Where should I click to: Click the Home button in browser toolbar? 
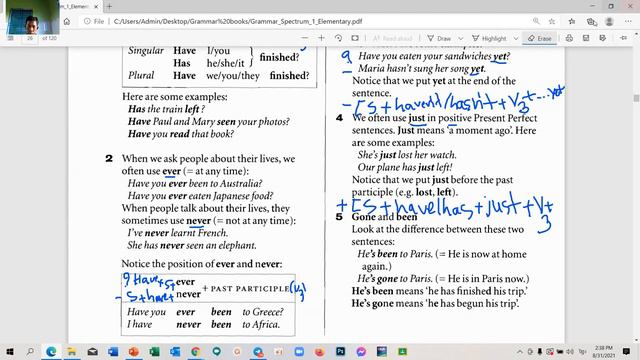[67, 21]
